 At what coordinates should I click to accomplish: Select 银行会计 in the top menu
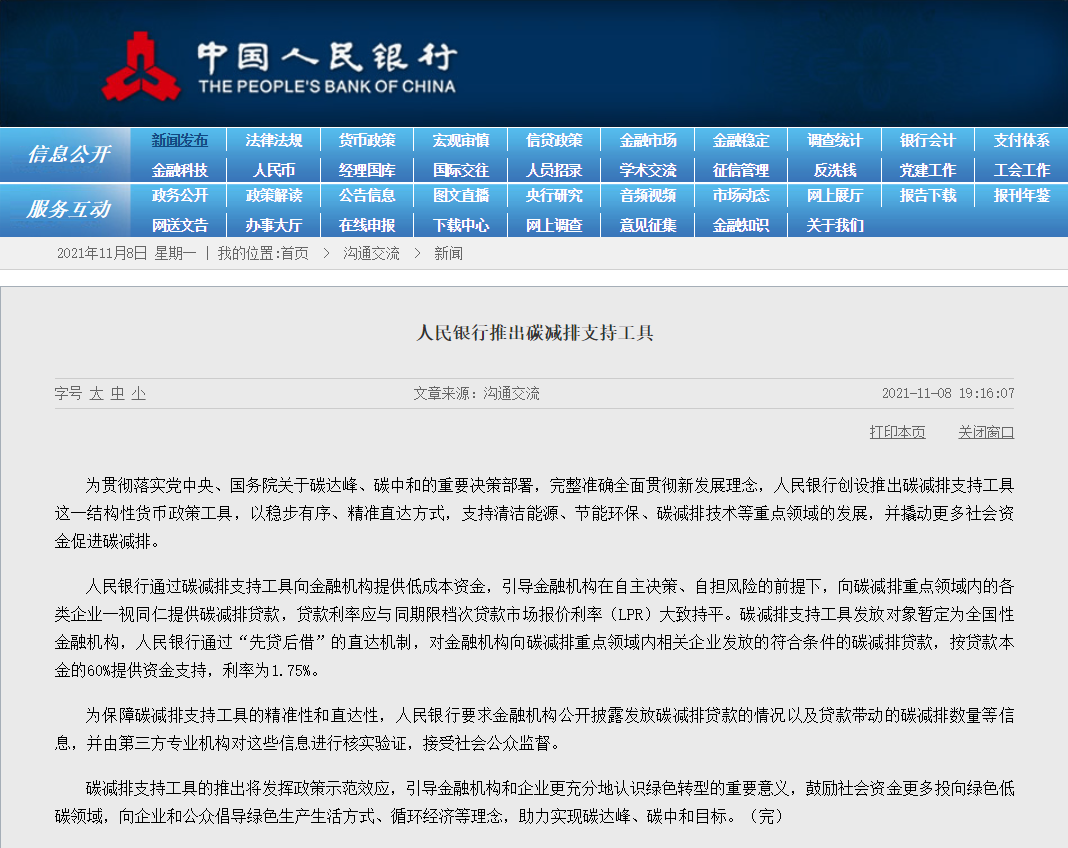(928, 140)
